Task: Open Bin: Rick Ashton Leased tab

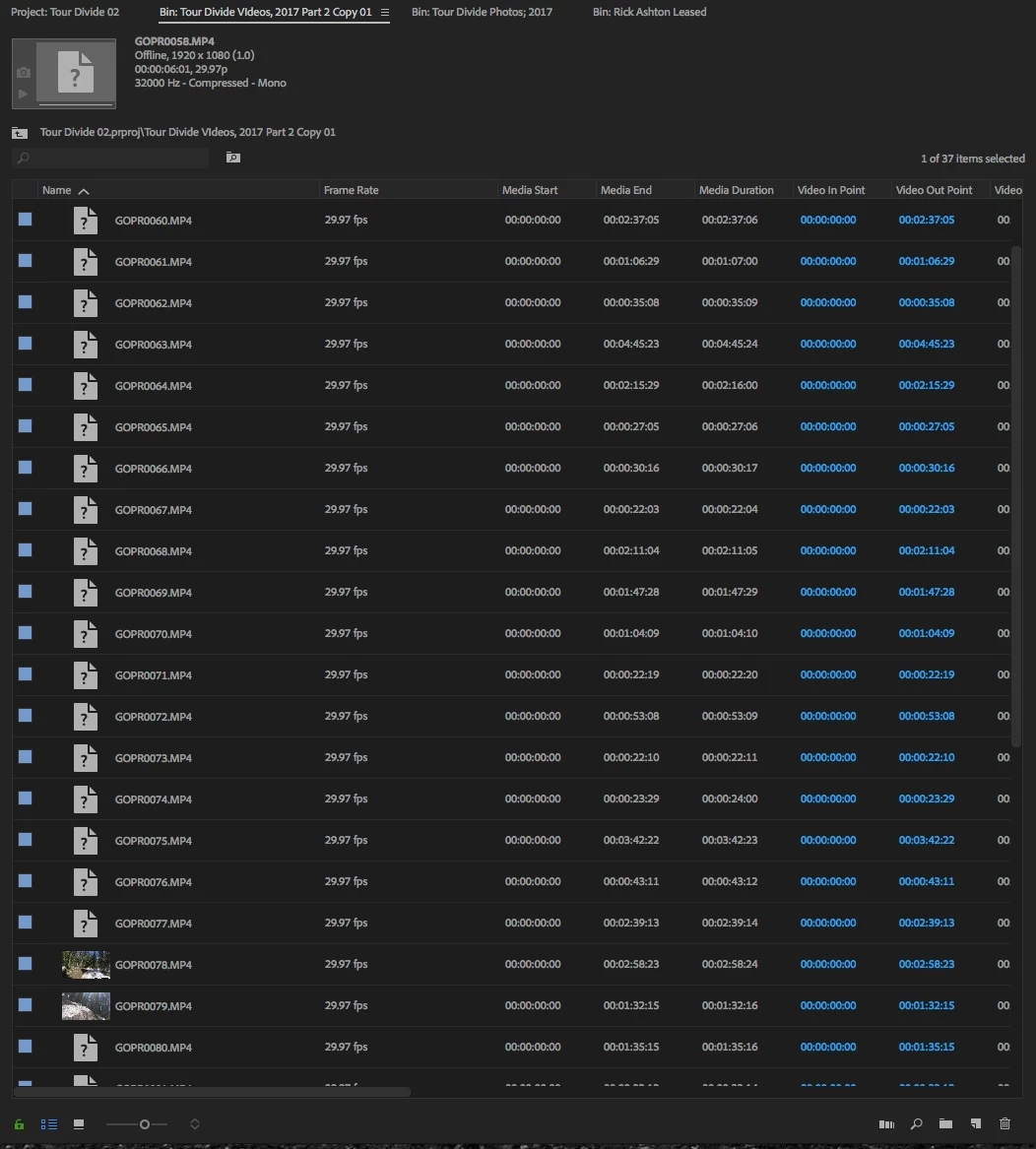Action: click(650, 13)
